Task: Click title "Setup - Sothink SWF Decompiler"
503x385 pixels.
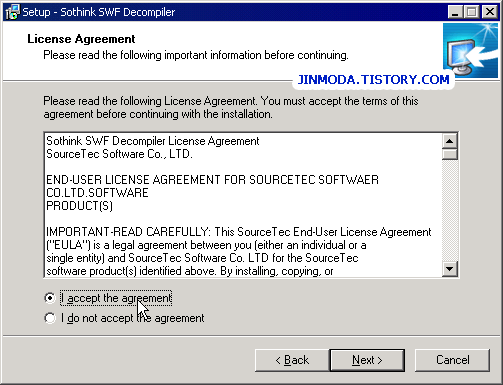Action: 99,12
